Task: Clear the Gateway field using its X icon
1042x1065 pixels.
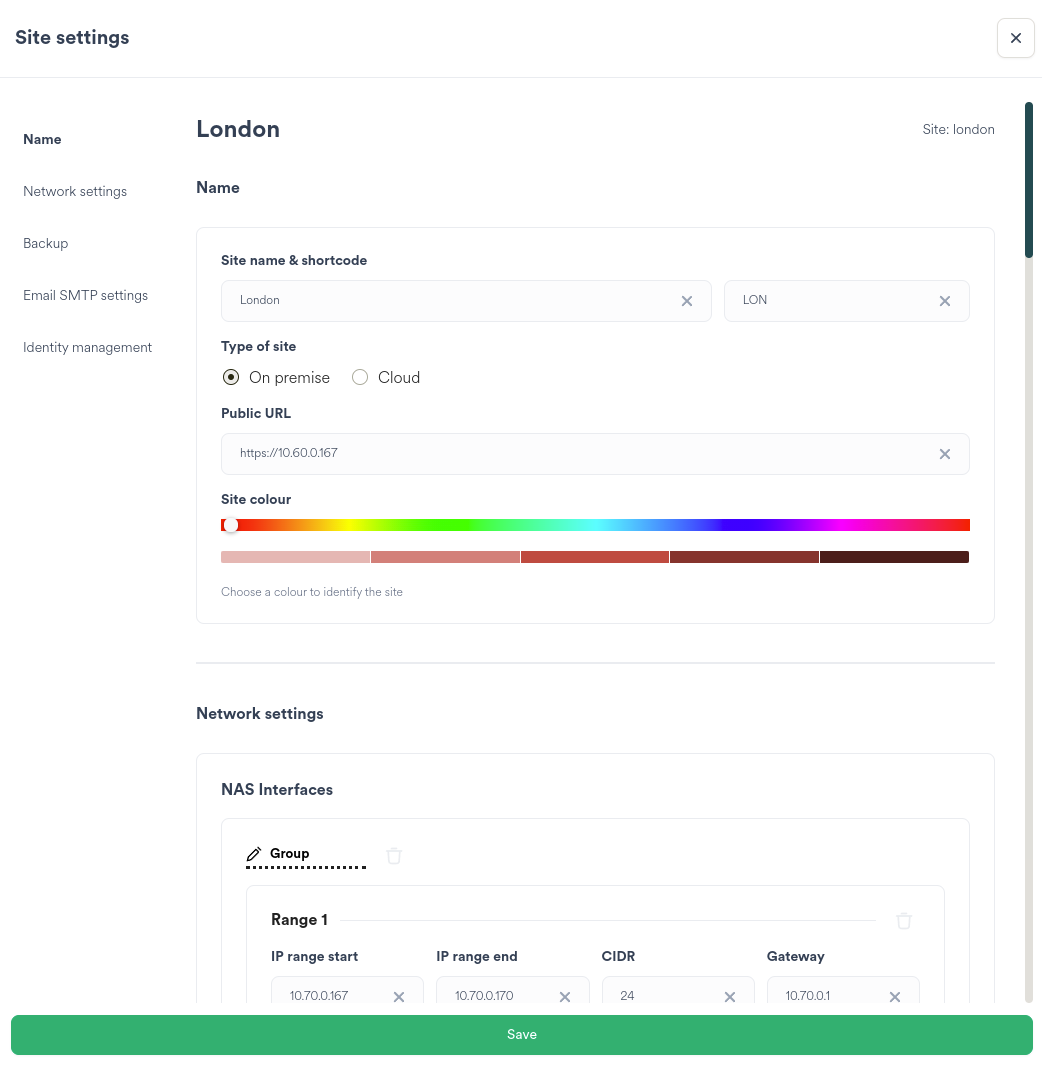Action: pyautogui.click(x=894, y=996)
